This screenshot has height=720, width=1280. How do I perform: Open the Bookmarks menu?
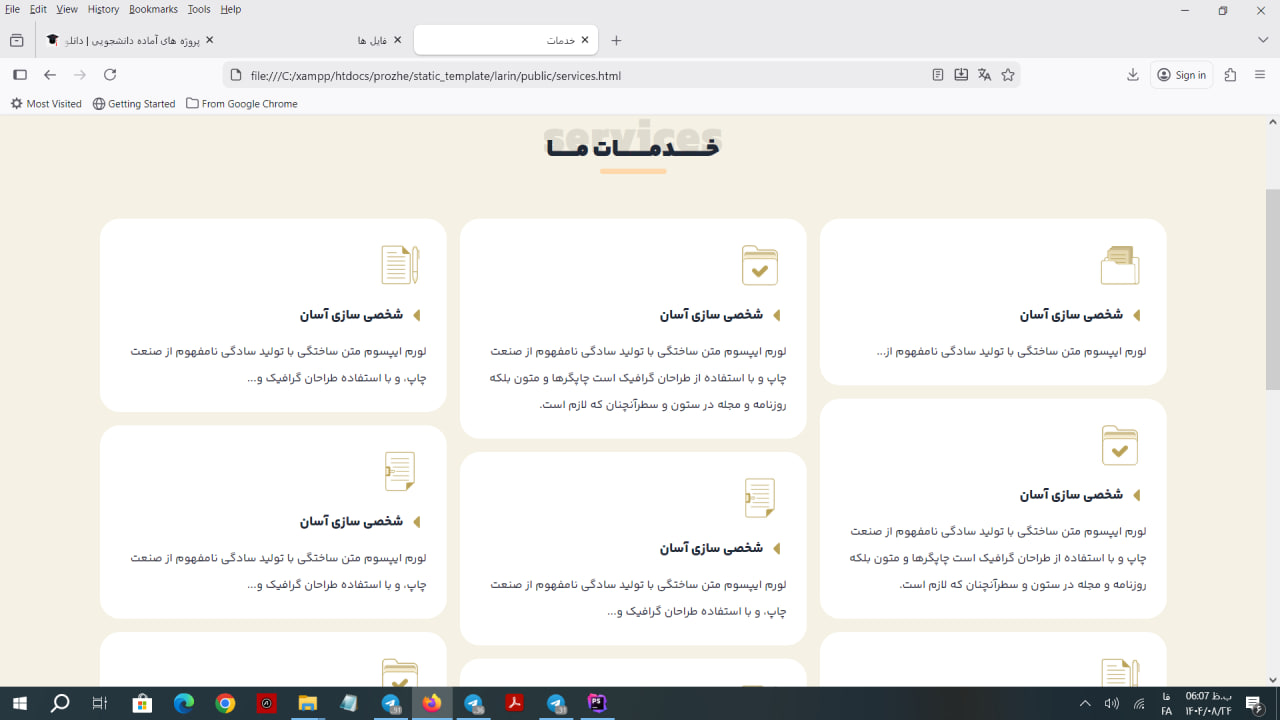tap(152, 9)
